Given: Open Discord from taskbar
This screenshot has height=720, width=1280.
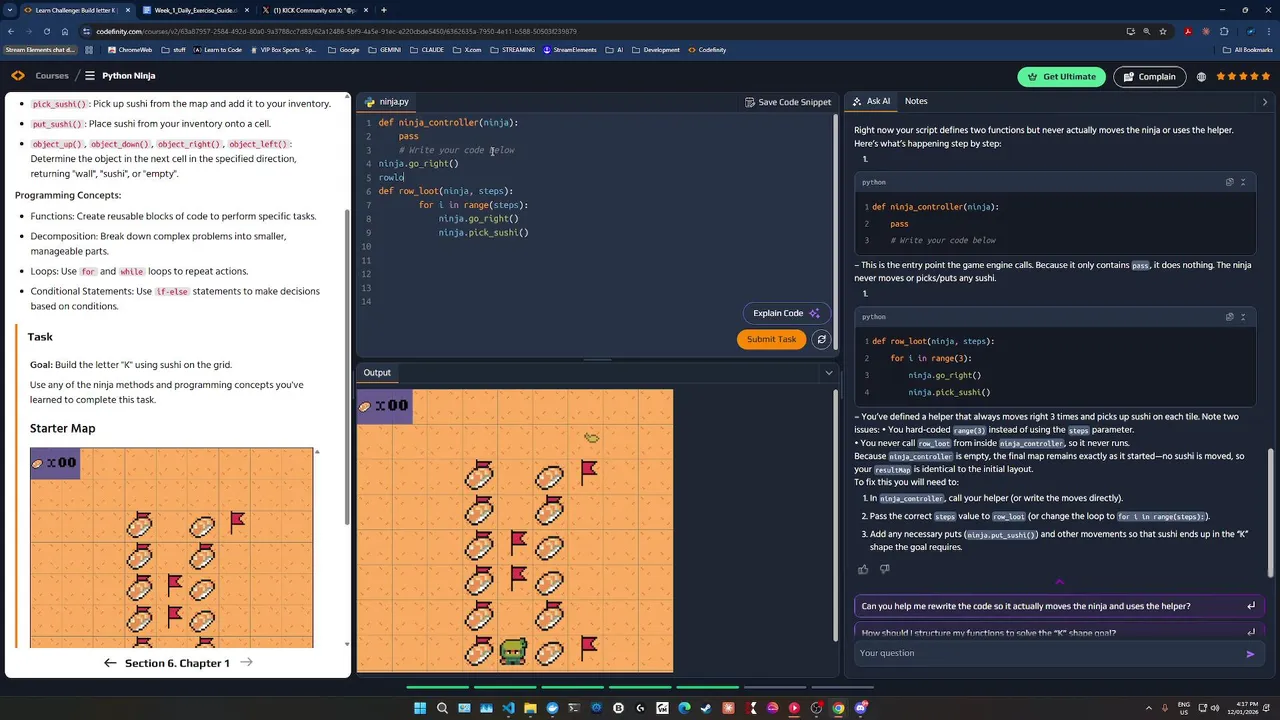Looking at the screenshot, I should [860, 708].
